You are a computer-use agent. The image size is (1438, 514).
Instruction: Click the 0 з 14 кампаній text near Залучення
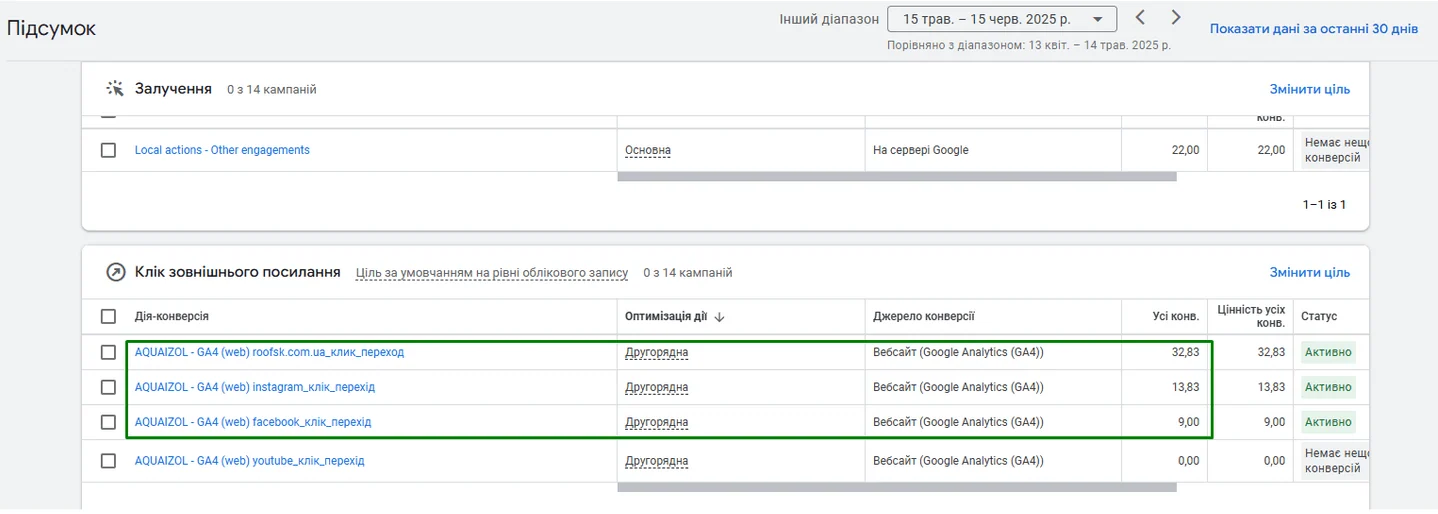(272, 90)
